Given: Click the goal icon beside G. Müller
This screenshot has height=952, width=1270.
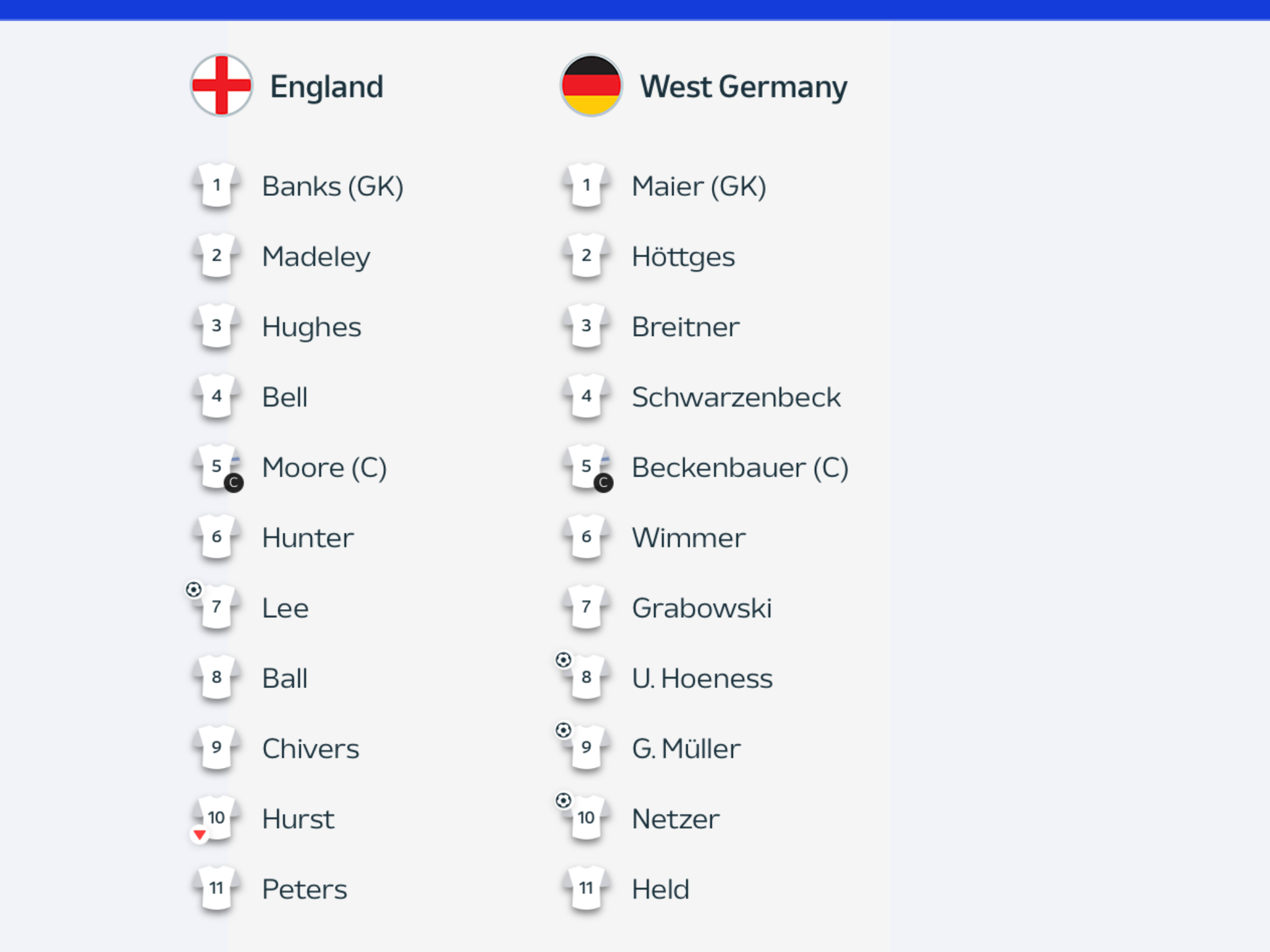Looking at the screenshot, I should 563,731.
